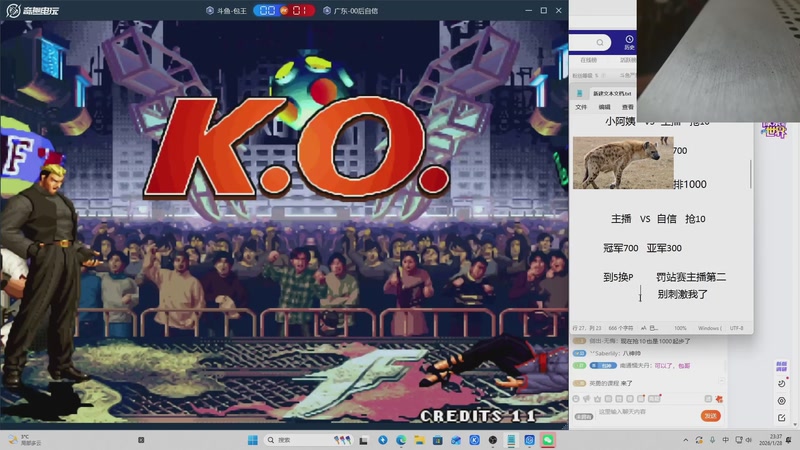
Task: Open Task View on the taskbar
Action: coord(364,440)
